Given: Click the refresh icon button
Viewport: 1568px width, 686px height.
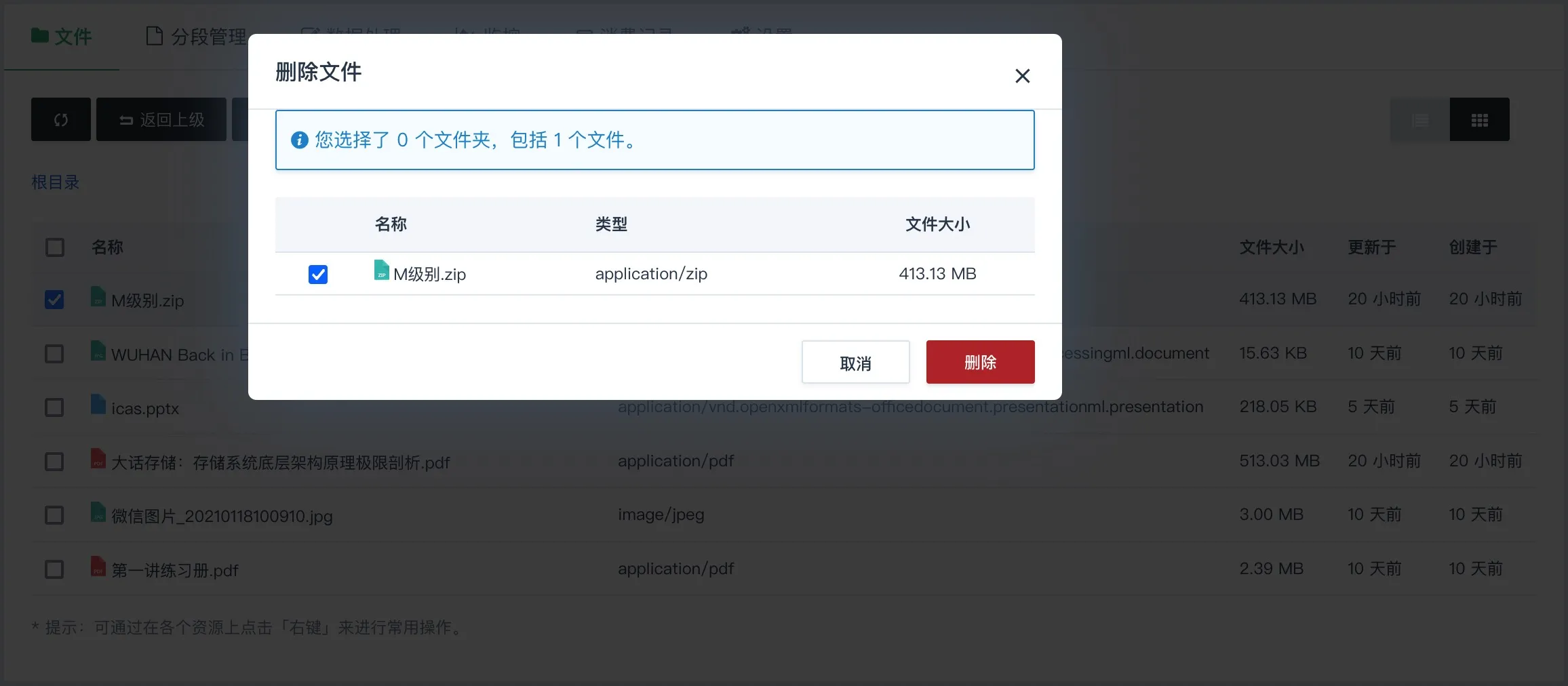Looking at the screenshot, I should tap(61, 119).
